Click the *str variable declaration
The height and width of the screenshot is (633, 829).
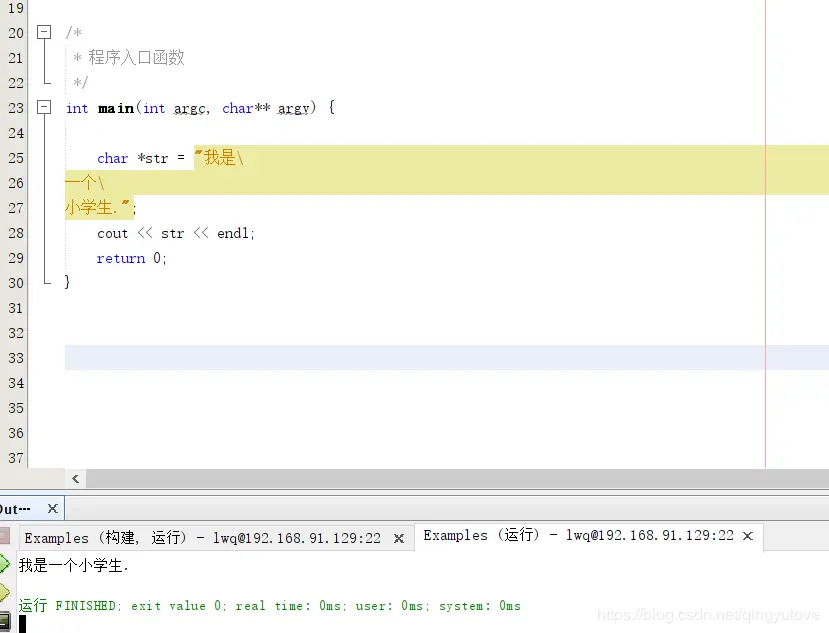pos(152,158)
